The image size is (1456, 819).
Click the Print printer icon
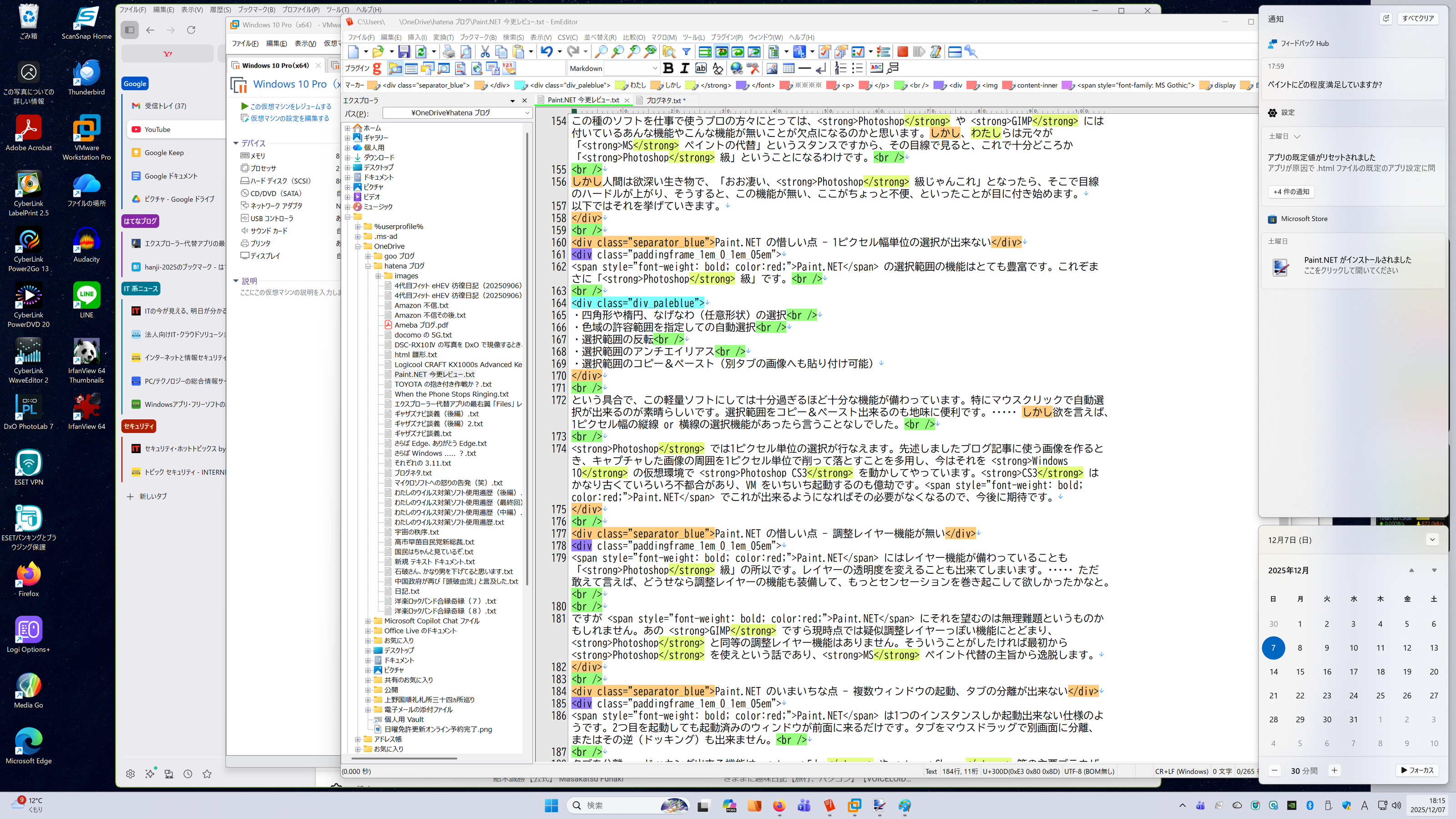(449, 52)
